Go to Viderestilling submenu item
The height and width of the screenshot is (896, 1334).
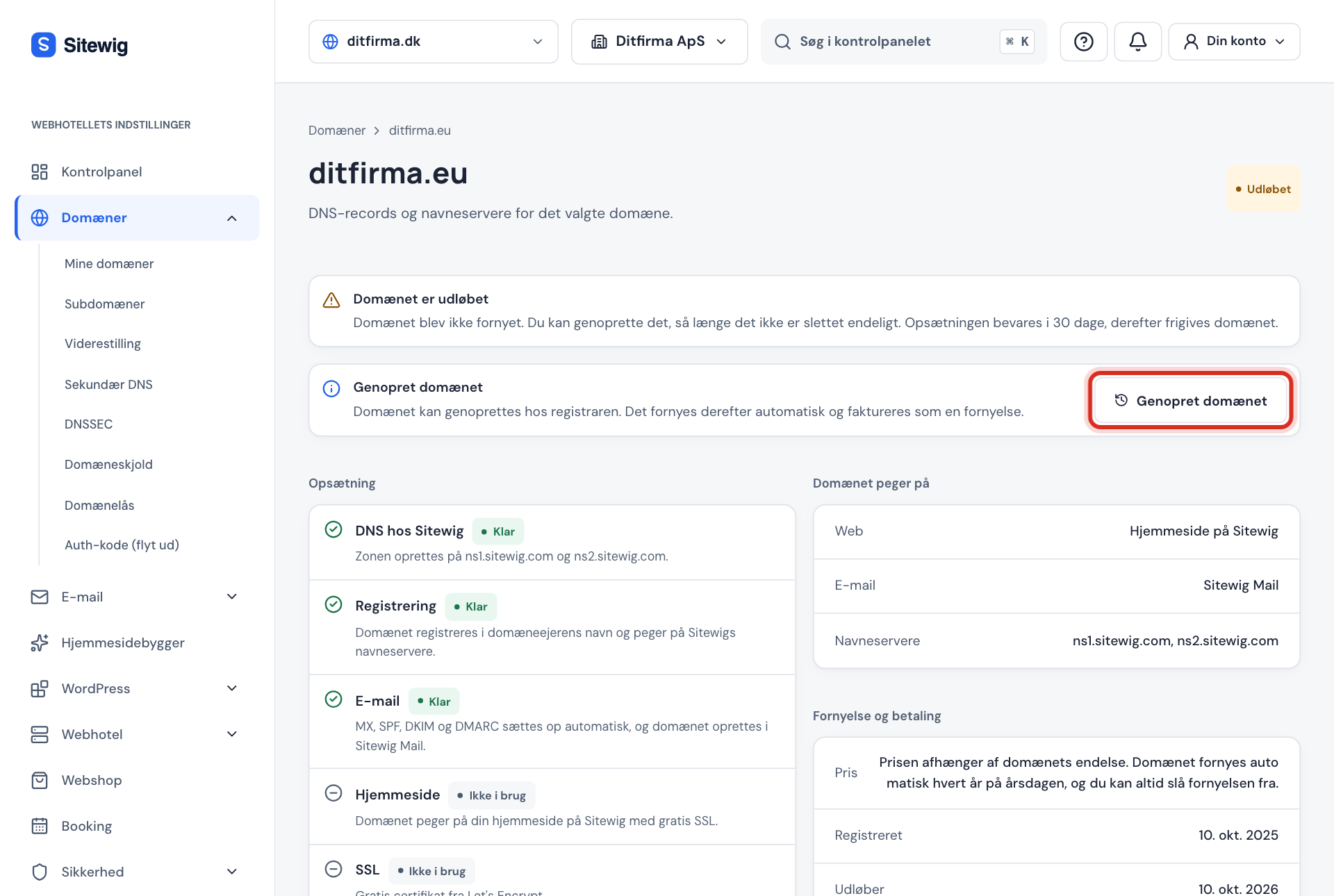pyautogui.click(x=103, y=344)
